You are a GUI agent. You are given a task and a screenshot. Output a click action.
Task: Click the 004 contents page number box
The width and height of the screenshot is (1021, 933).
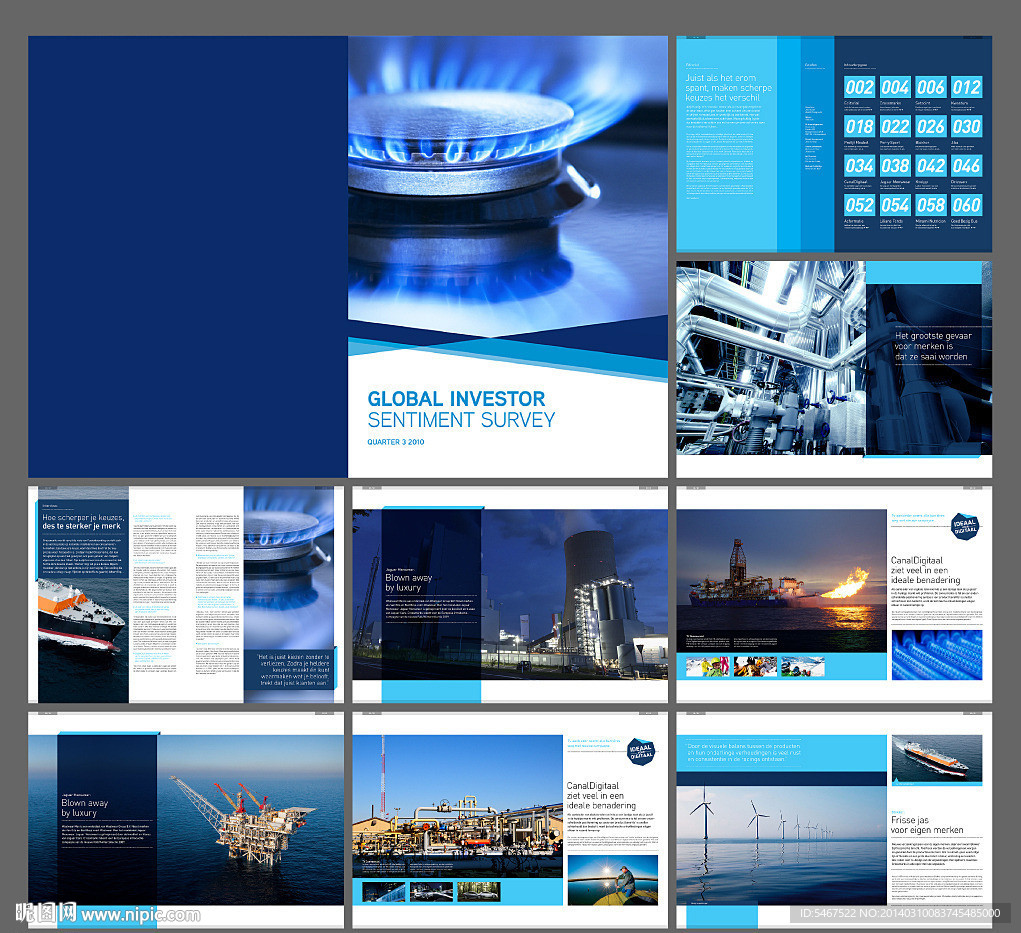(x=895, y=87)
